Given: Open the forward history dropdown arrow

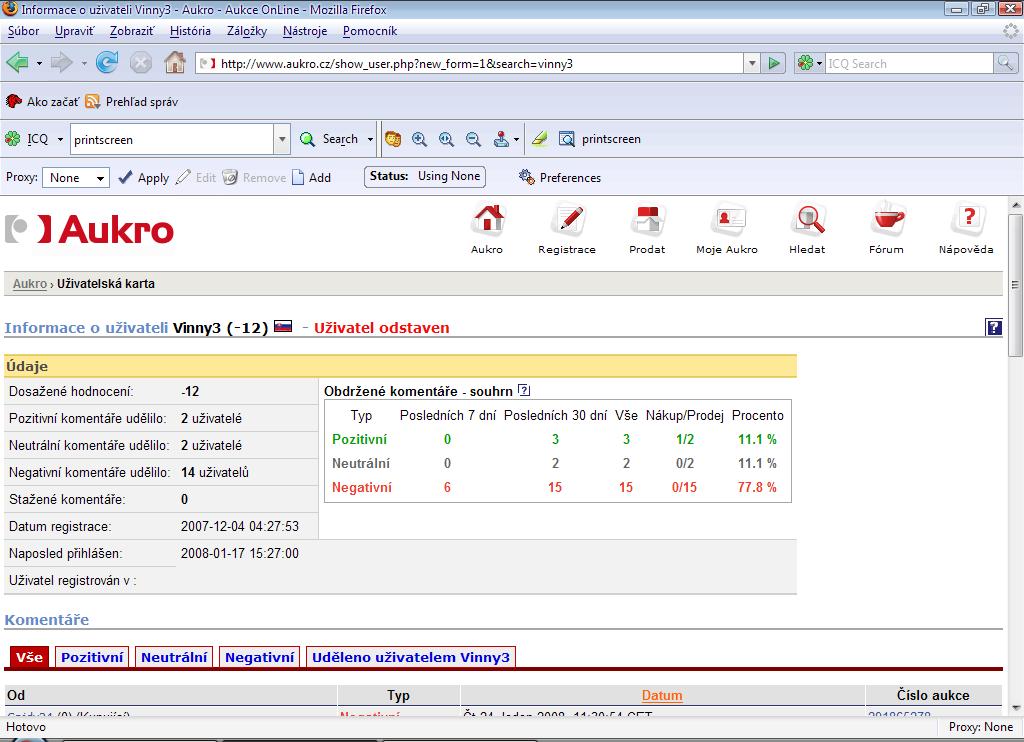Looking at the screenshot, I should (84, 63).
